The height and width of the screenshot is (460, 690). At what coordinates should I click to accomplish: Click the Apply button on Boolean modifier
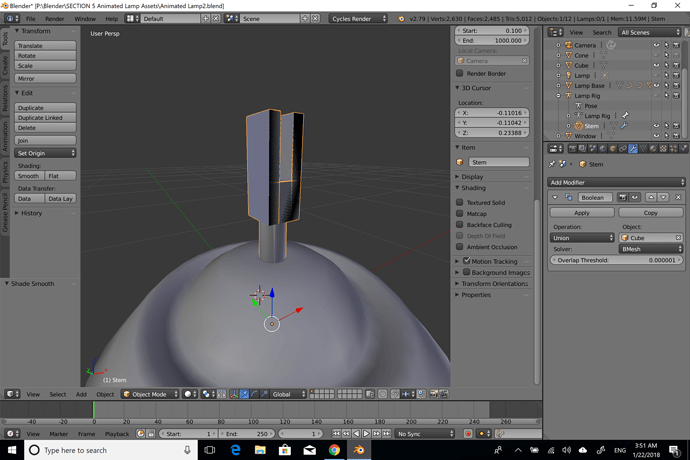coord(582,213)
